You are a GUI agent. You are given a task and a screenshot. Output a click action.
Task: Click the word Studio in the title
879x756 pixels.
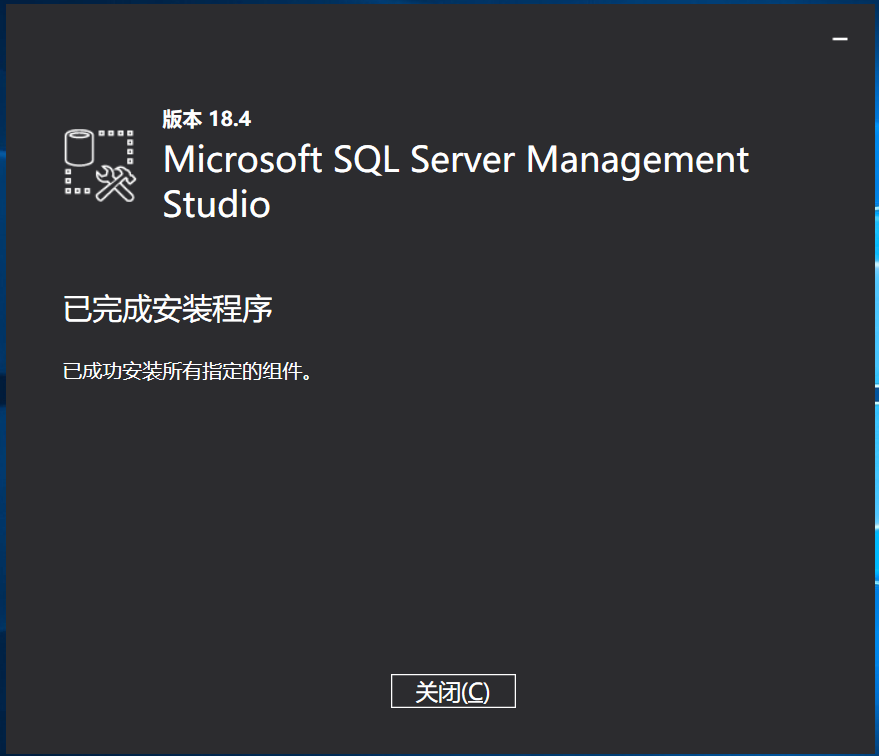tap(216, 205)
